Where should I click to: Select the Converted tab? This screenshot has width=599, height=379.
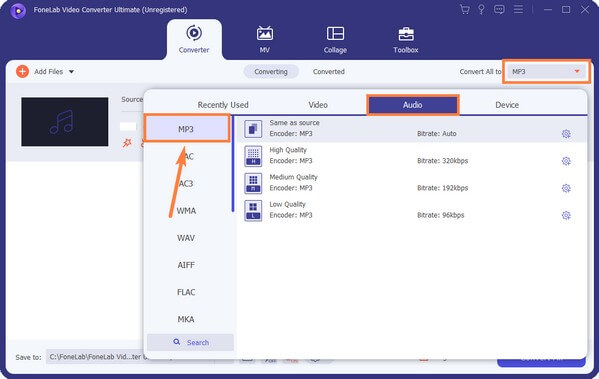tap(329, 71)
